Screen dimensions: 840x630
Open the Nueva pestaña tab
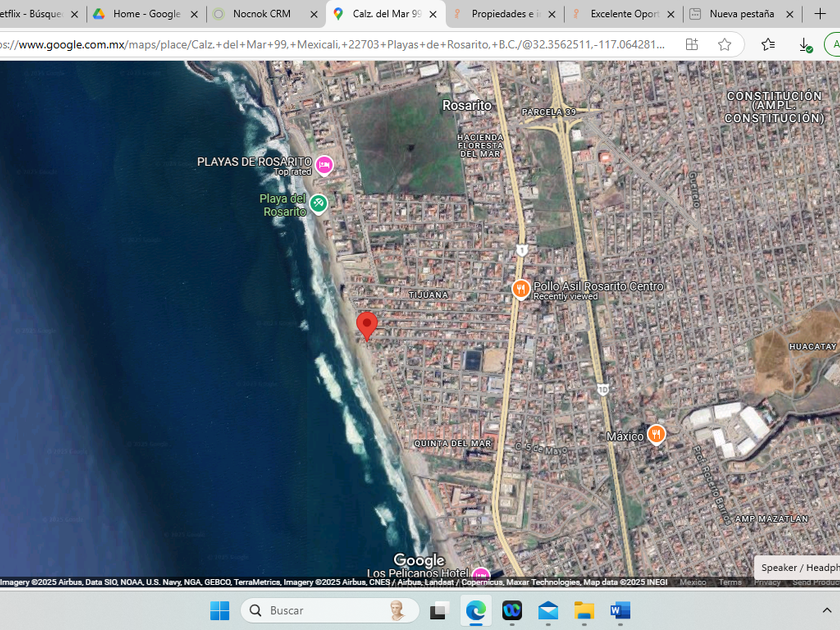pos(743,14)
